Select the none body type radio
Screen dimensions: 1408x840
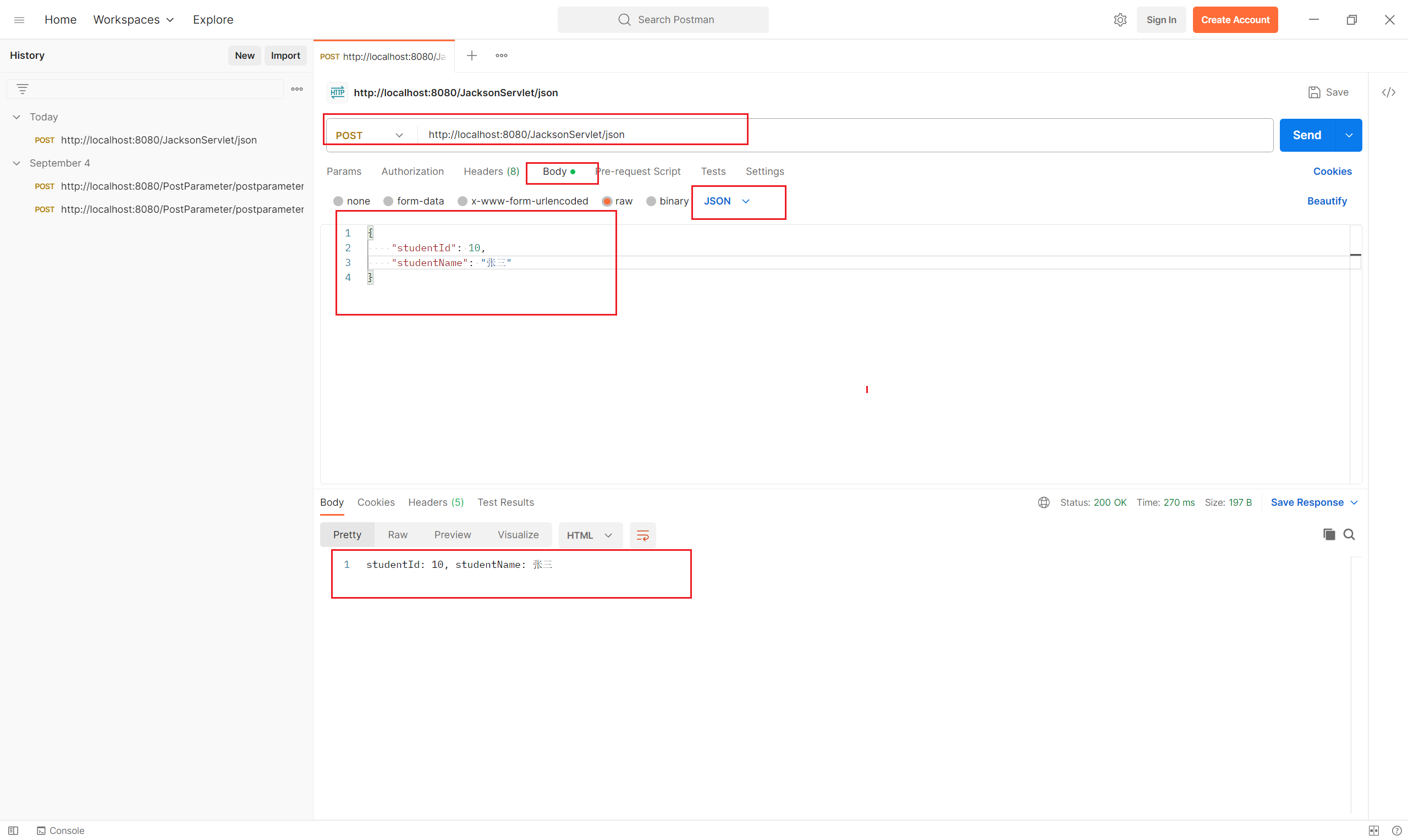click(338, 201)
